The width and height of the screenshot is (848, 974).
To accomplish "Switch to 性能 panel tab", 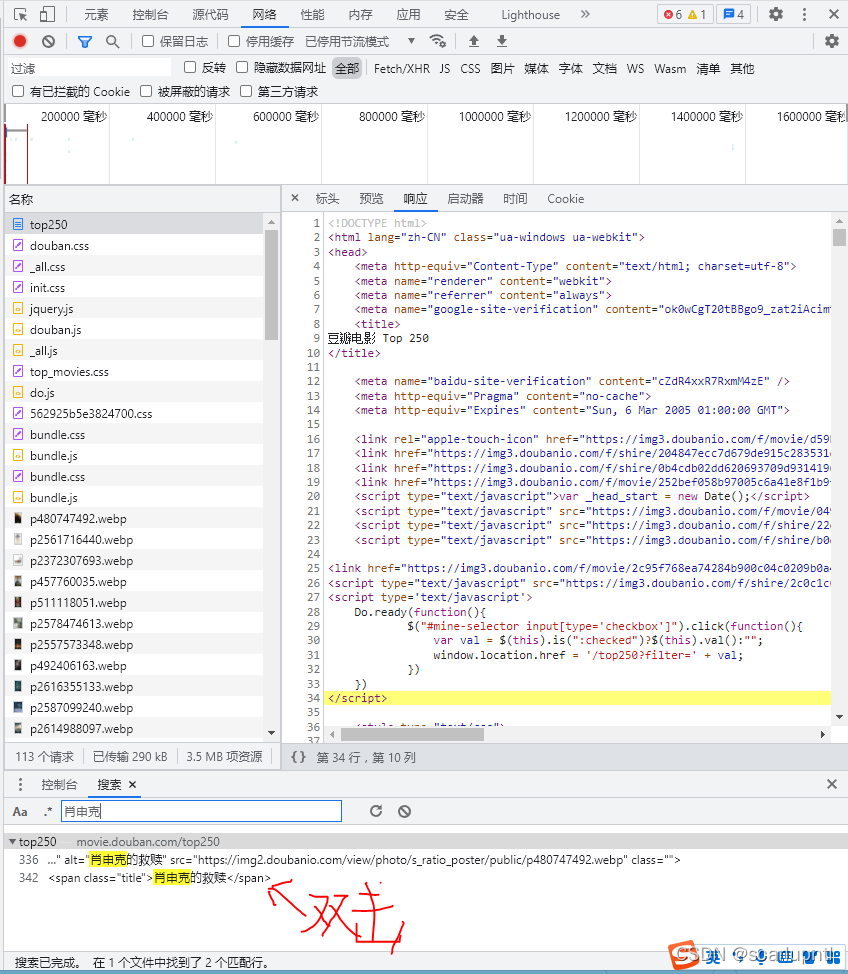I will 312,14.
